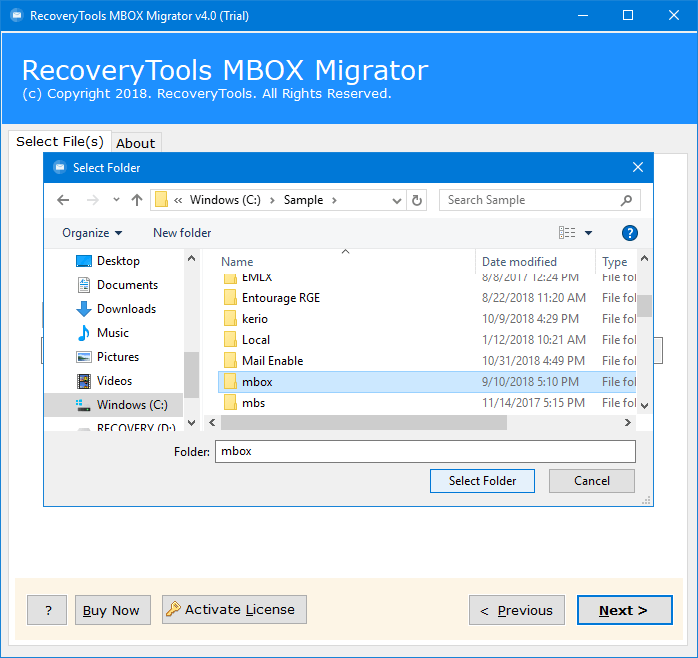
Task: Click the Back arrow in Select Folder dialog
Action: click(63, 200)
